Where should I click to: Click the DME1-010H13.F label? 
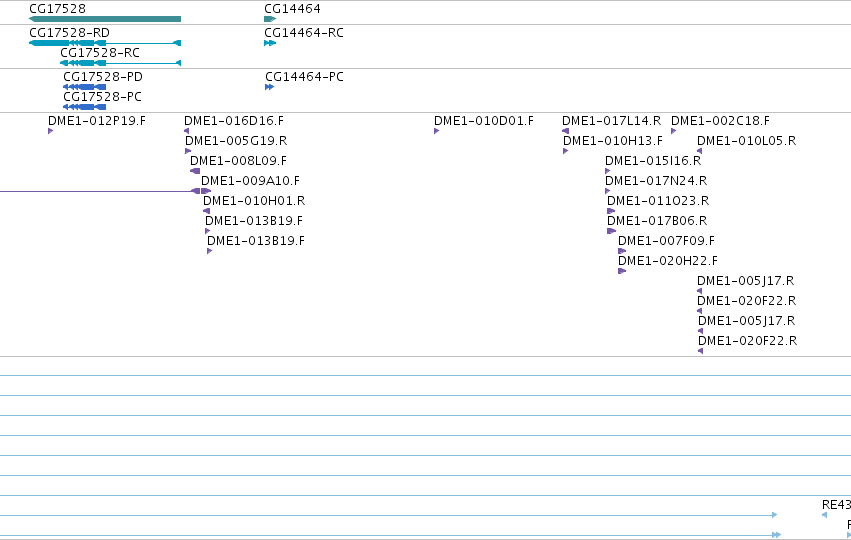613,141
